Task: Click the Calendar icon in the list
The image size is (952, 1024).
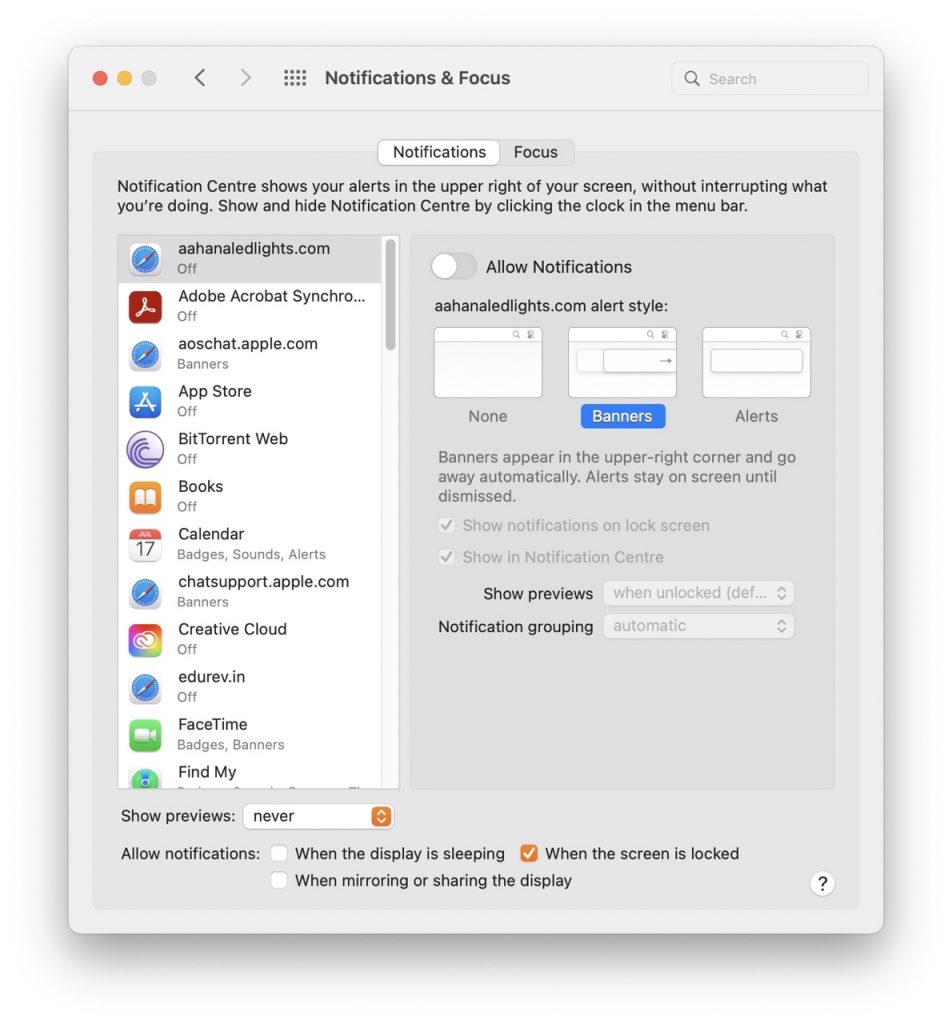Action: tap(146, 543)
